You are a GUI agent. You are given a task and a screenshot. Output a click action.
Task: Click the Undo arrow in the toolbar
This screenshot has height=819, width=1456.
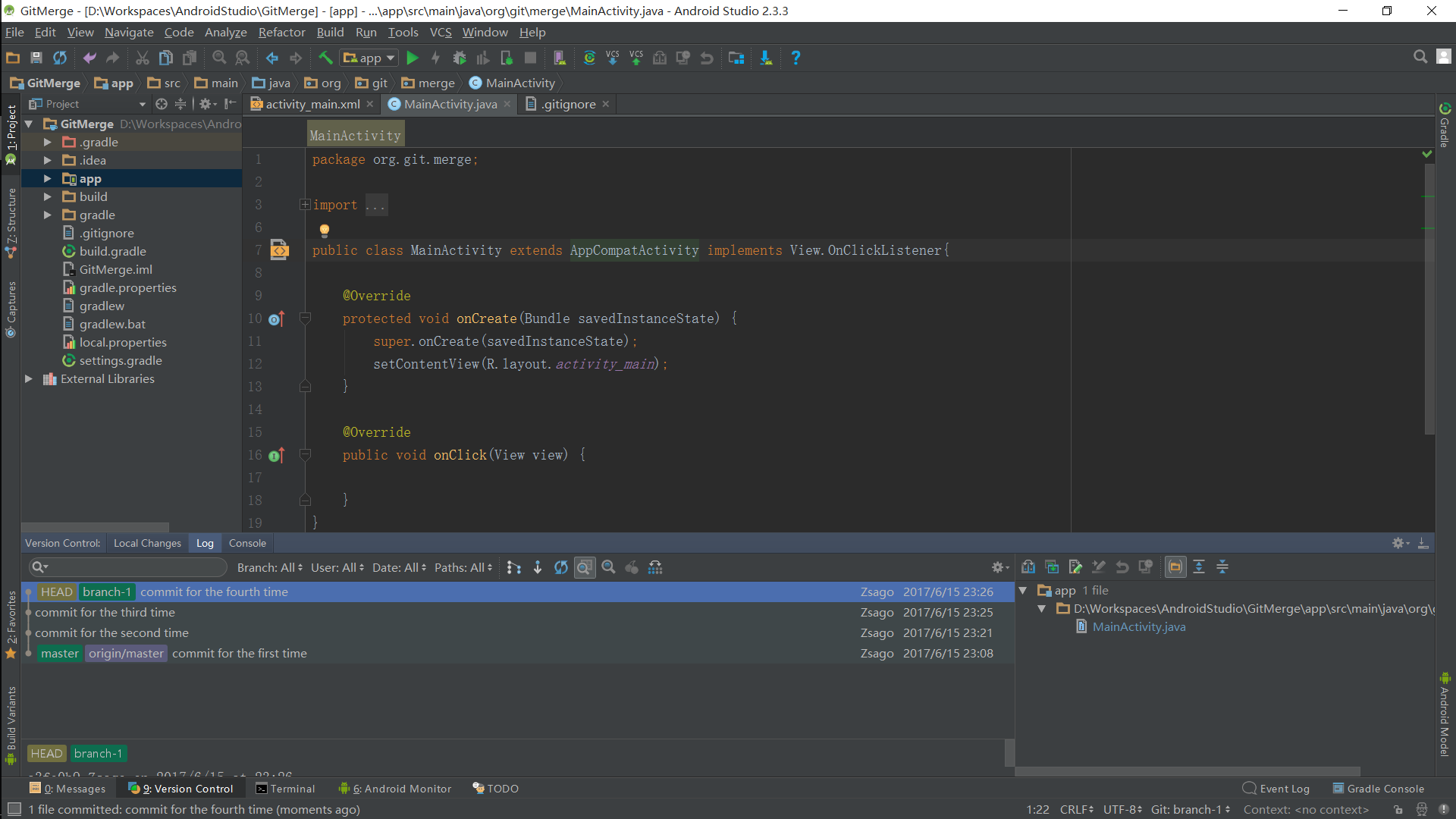[x=89, y=58]
